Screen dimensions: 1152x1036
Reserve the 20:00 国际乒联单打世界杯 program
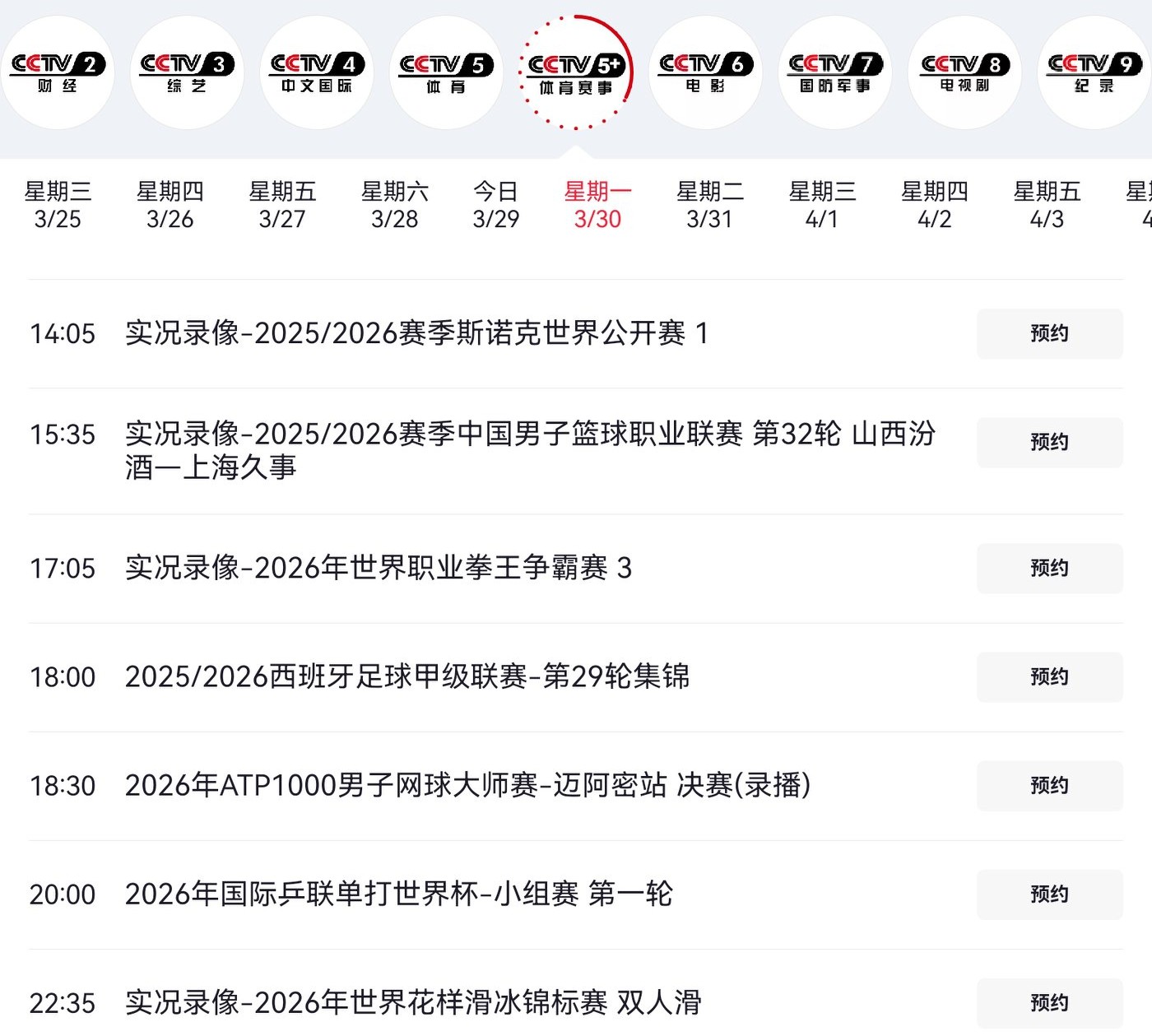(x=1049, y=894)
